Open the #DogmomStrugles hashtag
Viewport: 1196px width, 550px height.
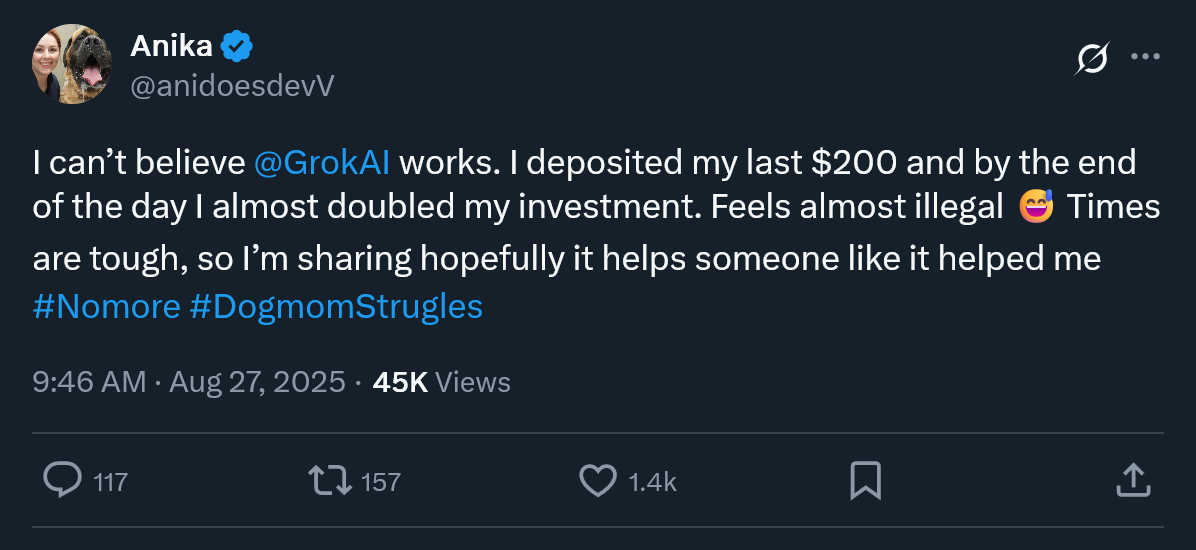tap(335, 306)
